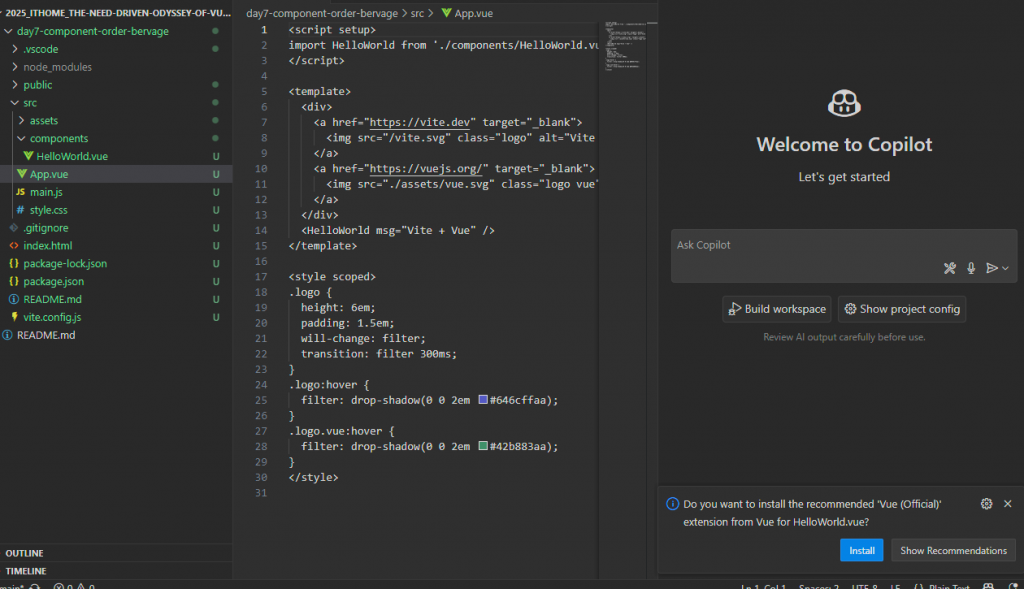The image size is (1024, 589).
Task: Click the src breadcrumb segment
Action: coord(417,13)
